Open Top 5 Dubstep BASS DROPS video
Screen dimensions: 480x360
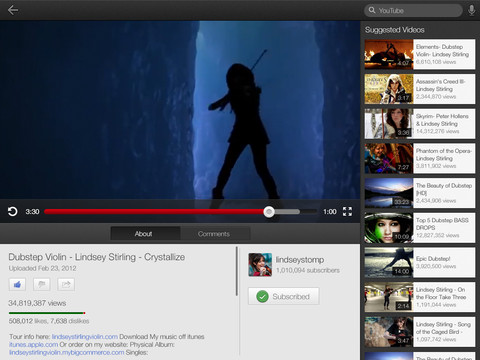point(420,228)
